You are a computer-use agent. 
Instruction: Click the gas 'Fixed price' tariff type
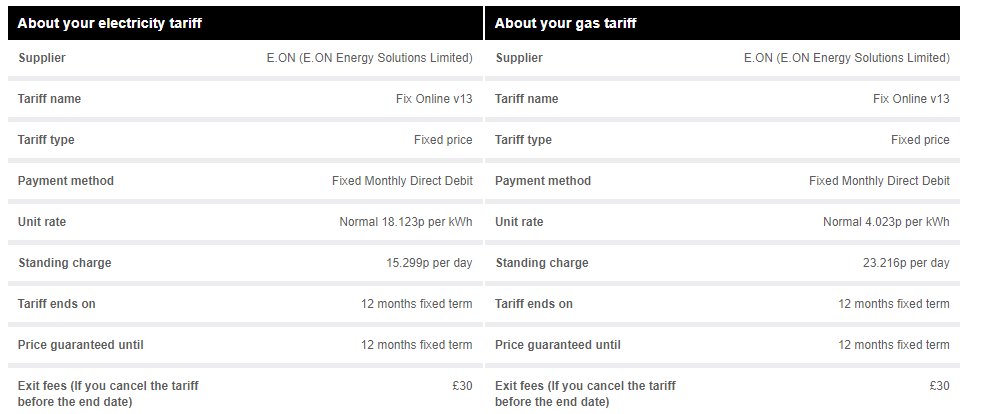(920, 140)
